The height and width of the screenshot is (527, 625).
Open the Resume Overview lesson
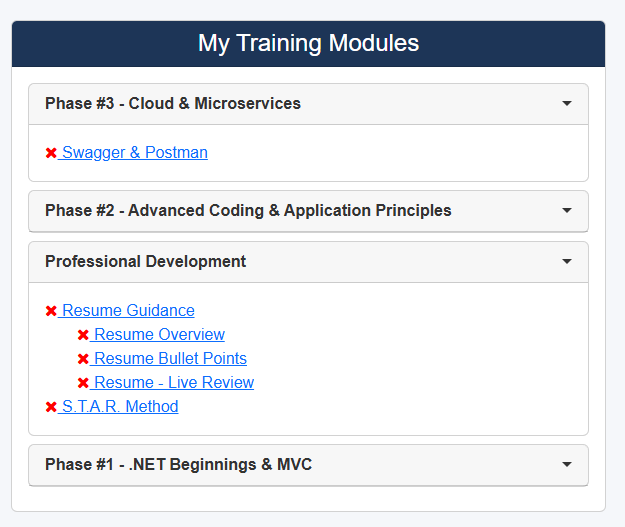point(159,335)
